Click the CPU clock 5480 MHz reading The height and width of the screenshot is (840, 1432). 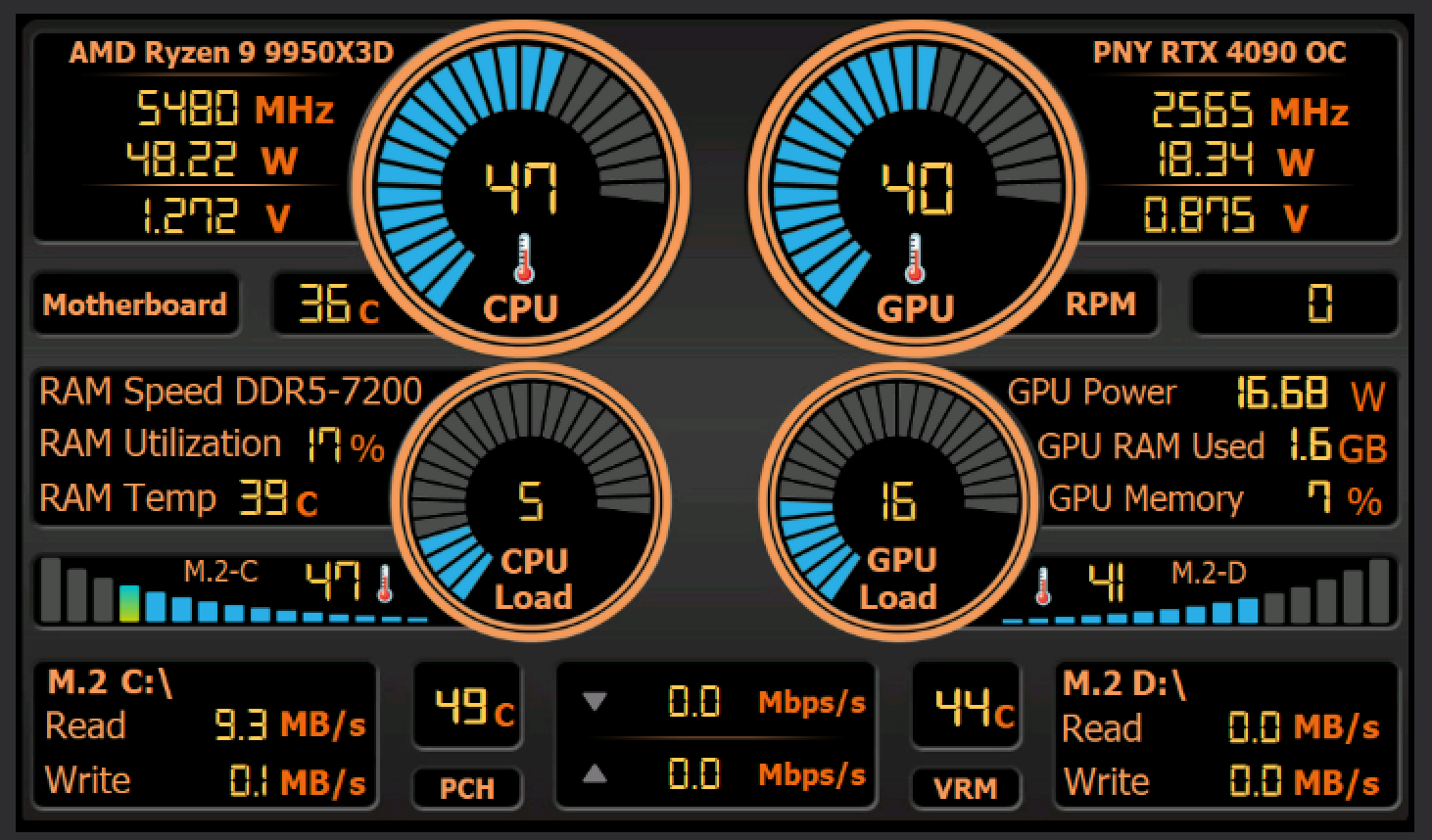coord(235,109)
